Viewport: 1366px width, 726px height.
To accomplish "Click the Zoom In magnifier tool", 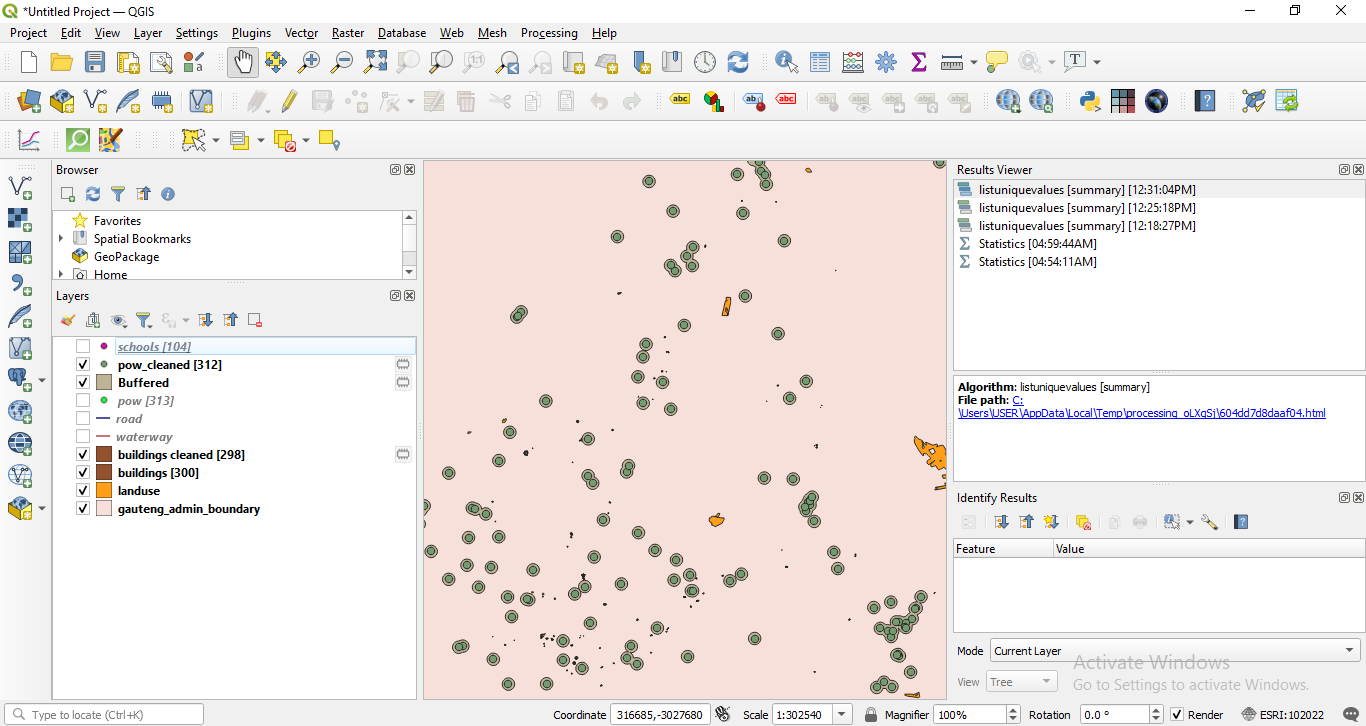I will (x=309, y=62).
